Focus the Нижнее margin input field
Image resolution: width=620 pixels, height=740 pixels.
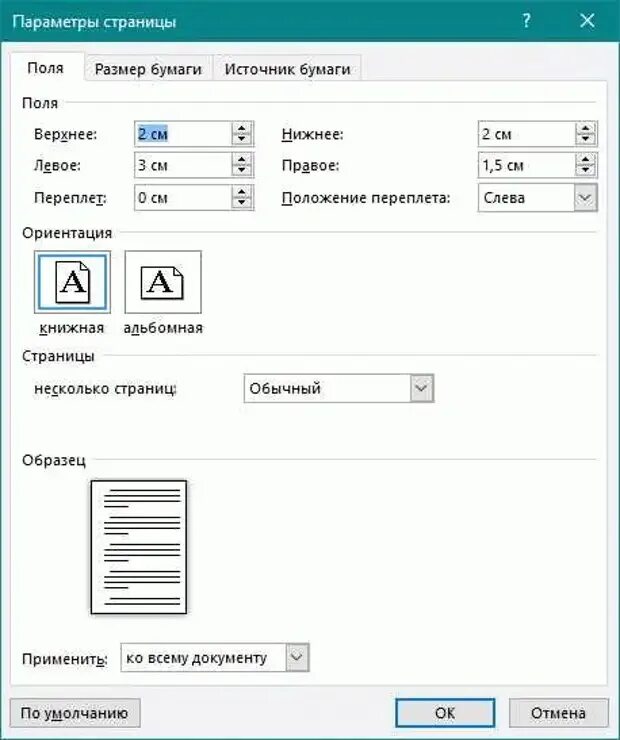click(x=527, y=134)
